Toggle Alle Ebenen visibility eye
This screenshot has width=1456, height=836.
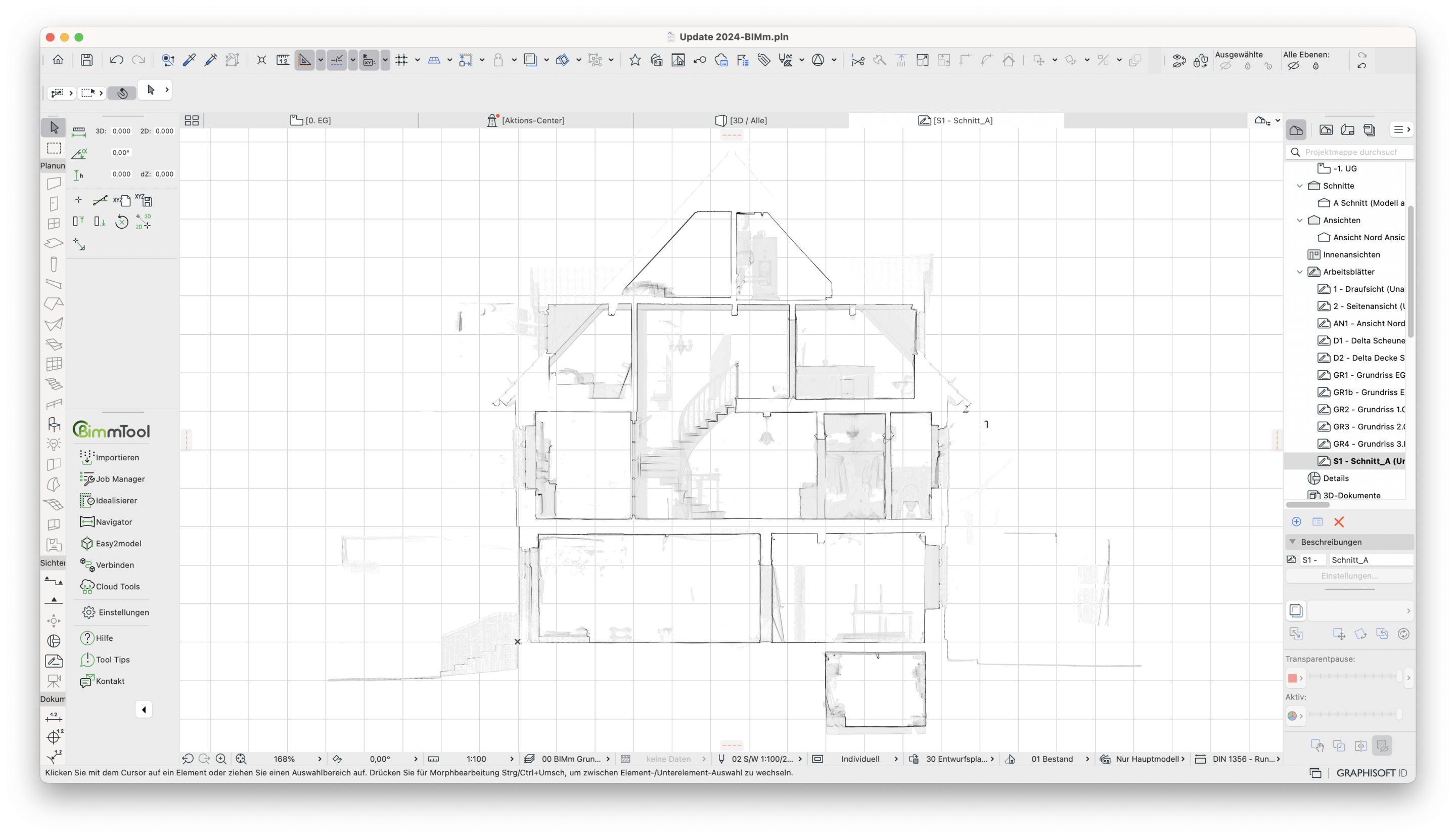coord(1293,66)
